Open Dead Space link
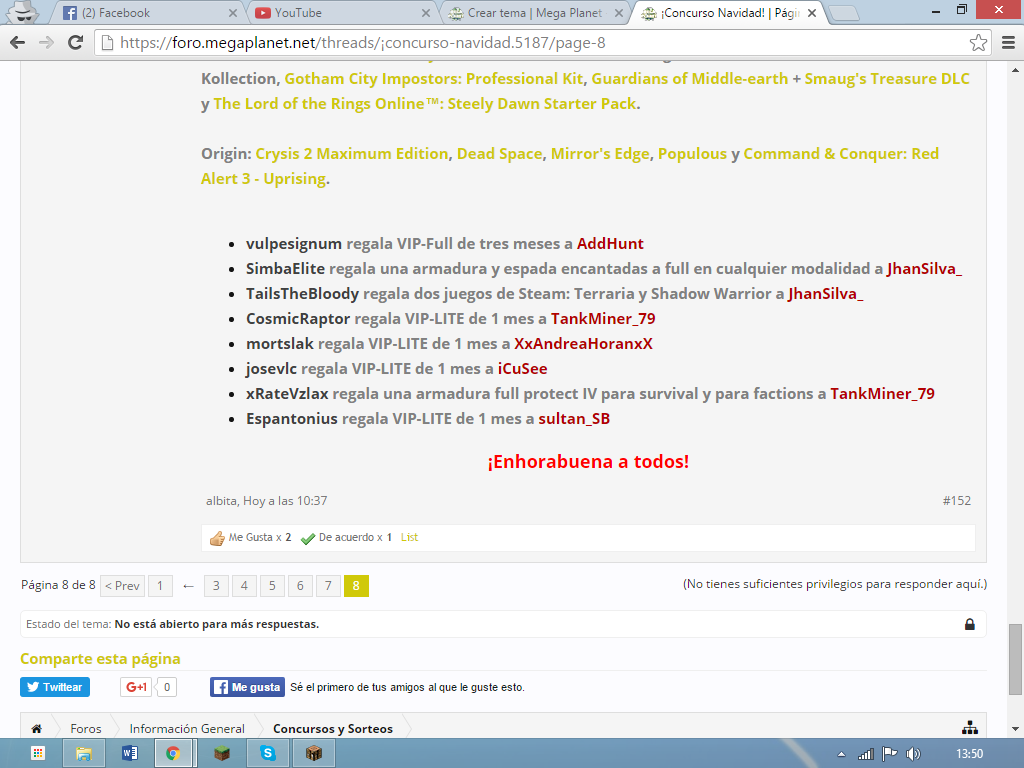Screen dimensions: 1024x768 (500, 154)
